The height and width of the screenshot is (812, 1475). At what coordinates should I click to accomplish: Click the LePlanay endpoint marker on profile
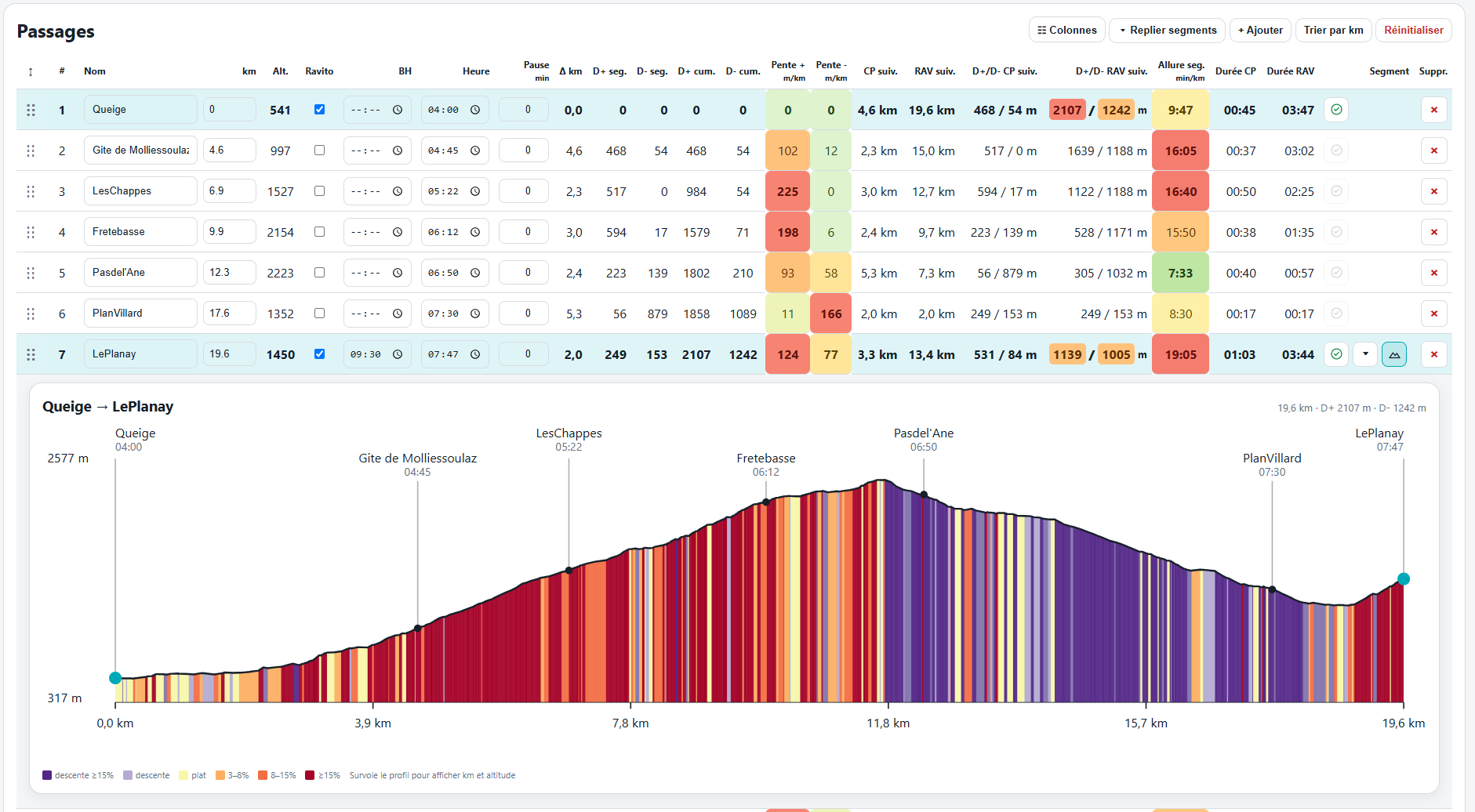(x=1403, y=579)
